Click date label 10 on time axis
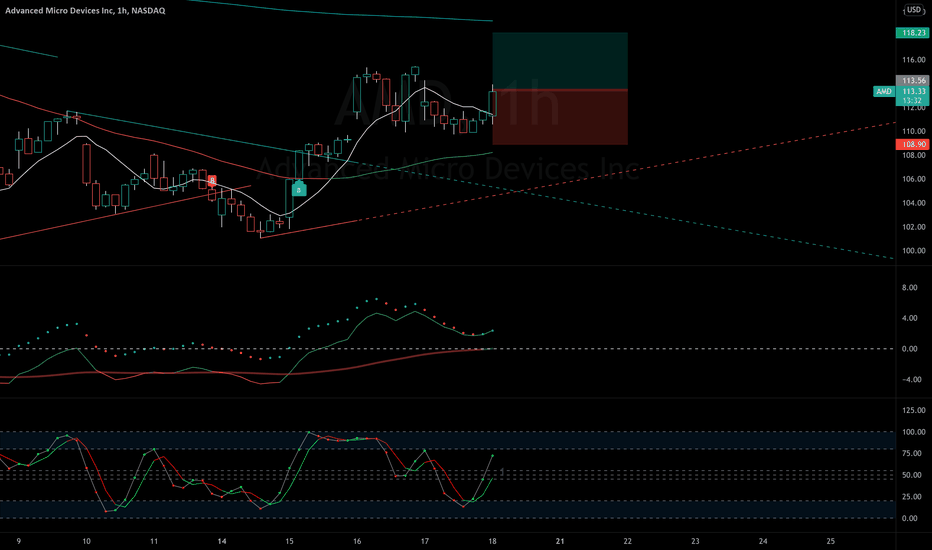This screenshot has height=550, width=932. coord(87,541)
